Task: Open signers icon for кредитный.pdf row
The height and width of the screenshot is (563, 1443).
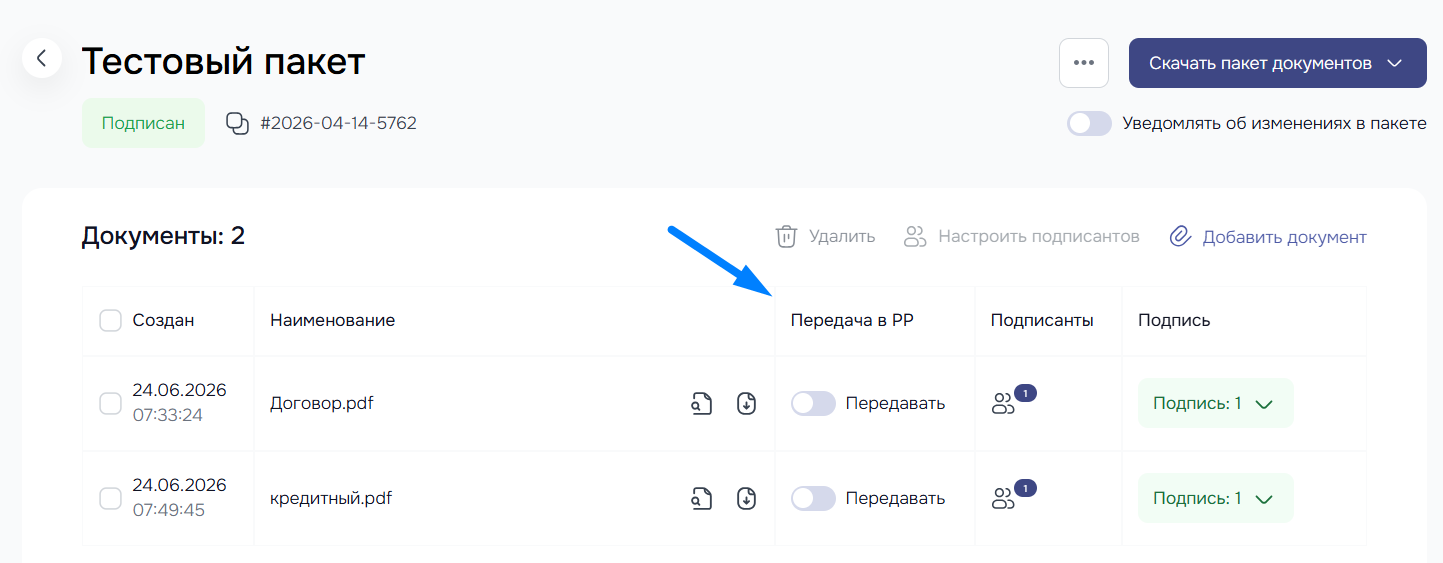Action: point(1003,498)
